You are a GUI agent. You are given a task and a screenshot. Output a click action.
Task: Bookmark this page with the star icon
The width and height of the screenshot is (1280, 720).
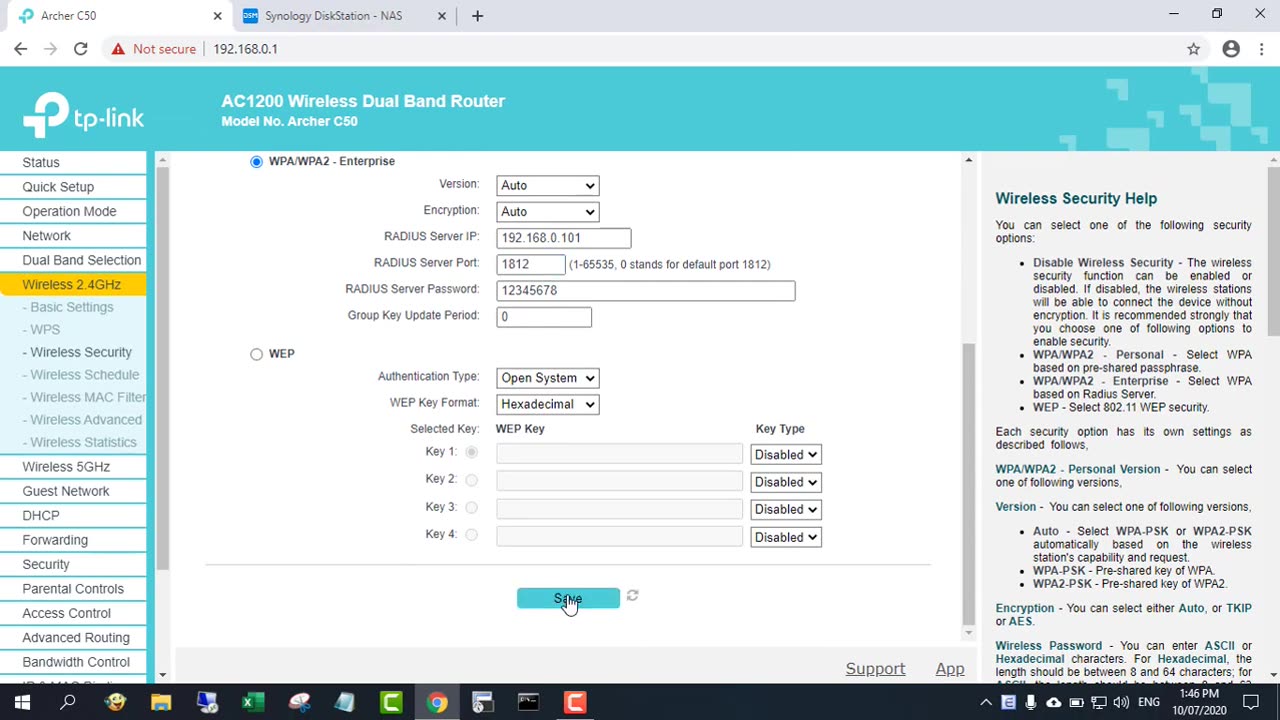pos(1193,49)
